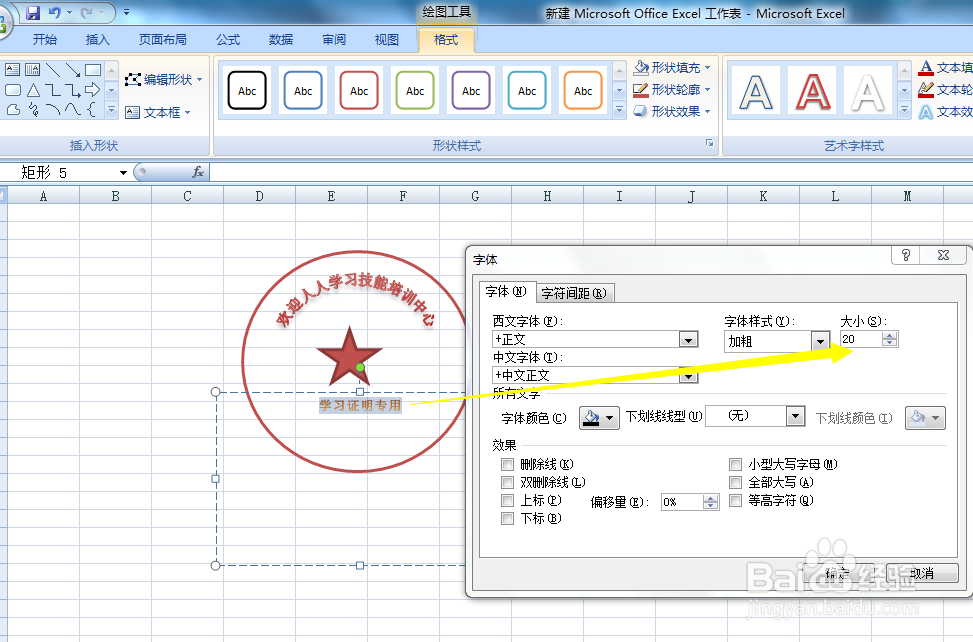Tick the 双删除线 double strikethrough checkbox
Screen dimensions: 973x642
tap(508, 482)
